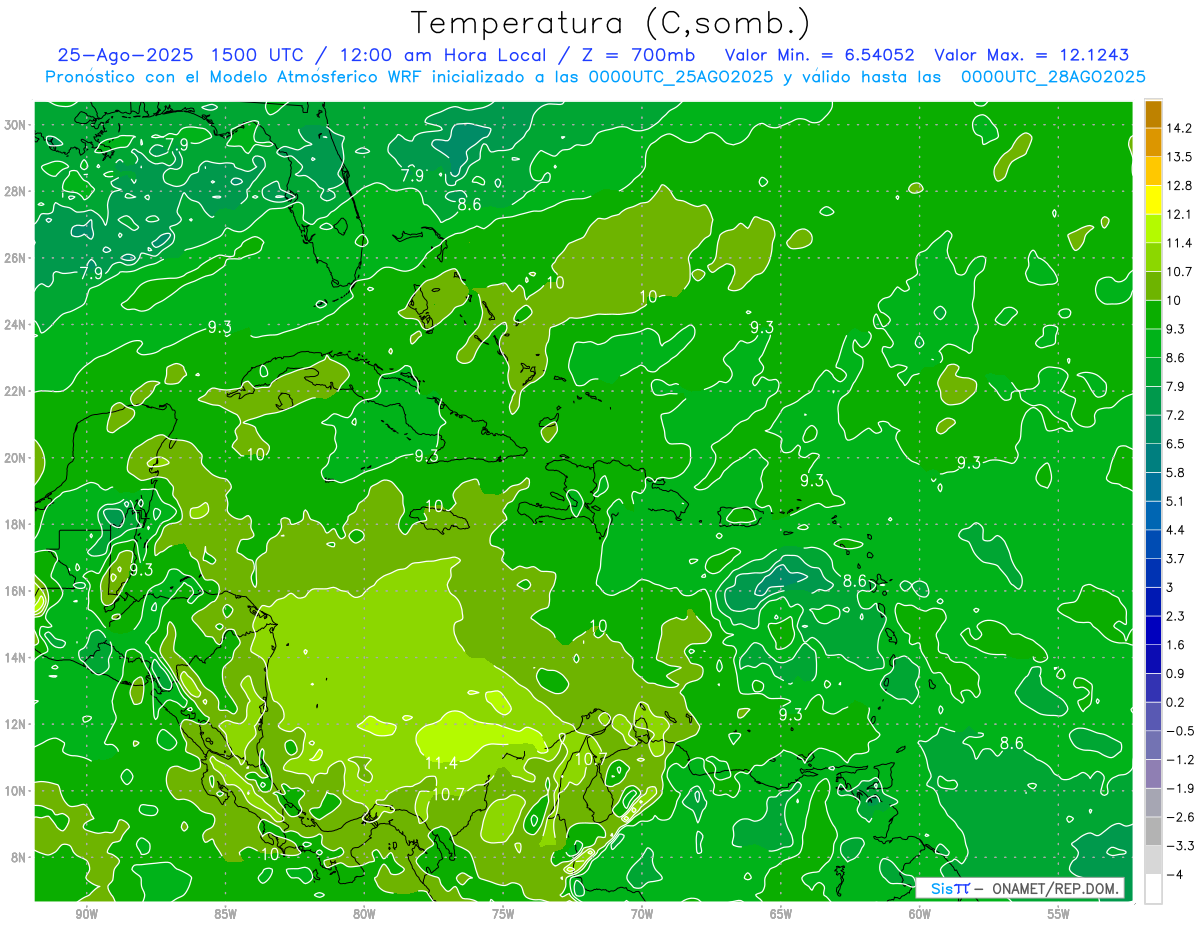
Task: Click legend value '14.2'
Action: [1179, 128]
